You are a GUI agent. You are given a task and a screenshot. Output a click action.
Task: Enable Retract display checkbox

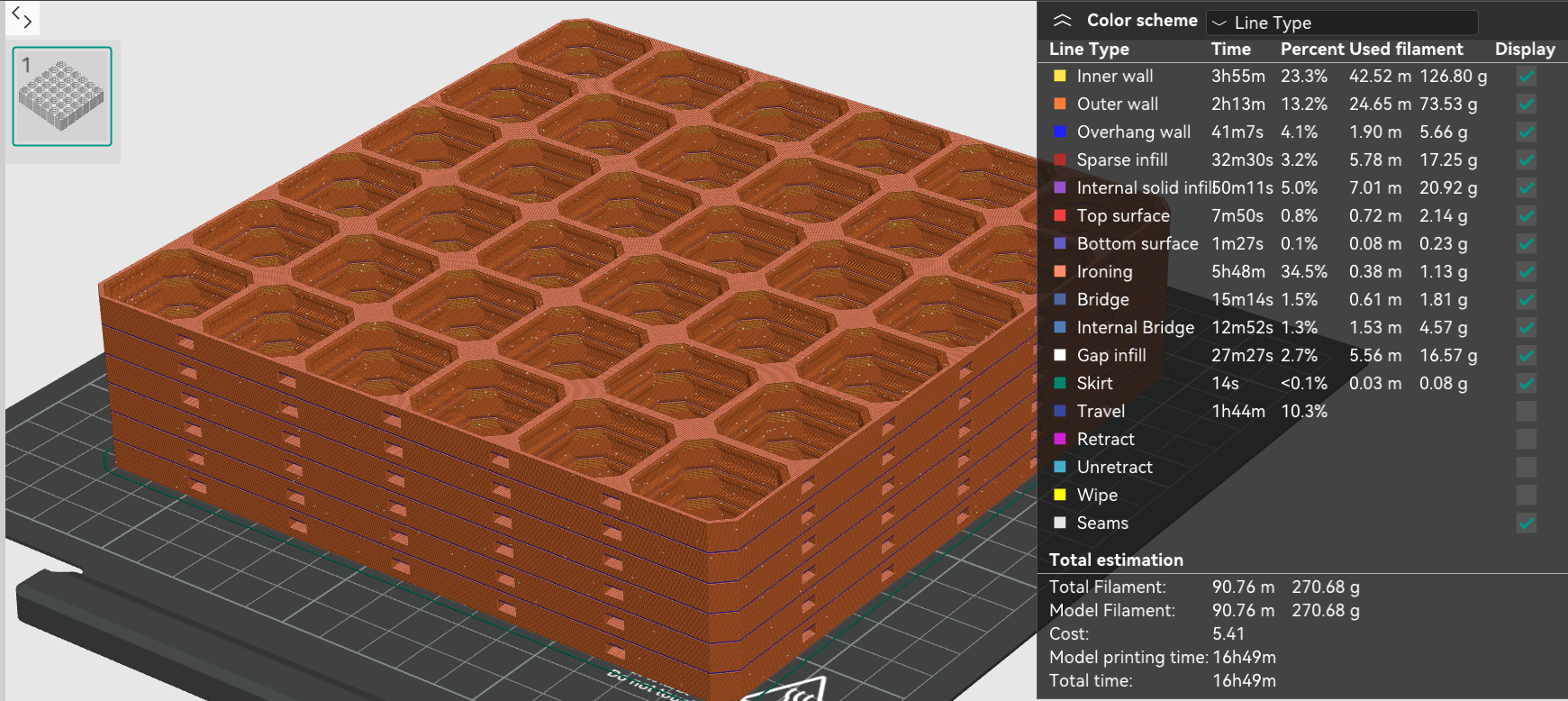(1526, 440)
